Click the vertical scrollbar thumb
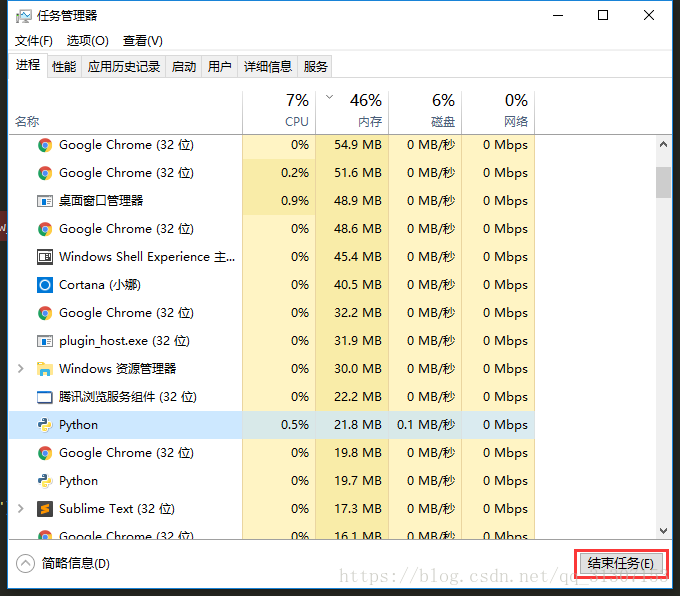Image resolution: width=680 pixels, height=596 pixels. (x=663, y=182)
